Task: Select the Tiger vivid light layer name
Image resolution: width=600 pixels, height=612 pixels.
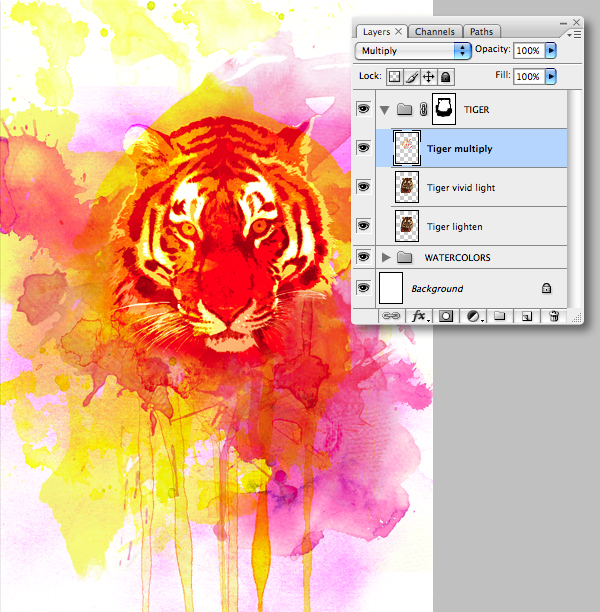Action: coord(461,188)
